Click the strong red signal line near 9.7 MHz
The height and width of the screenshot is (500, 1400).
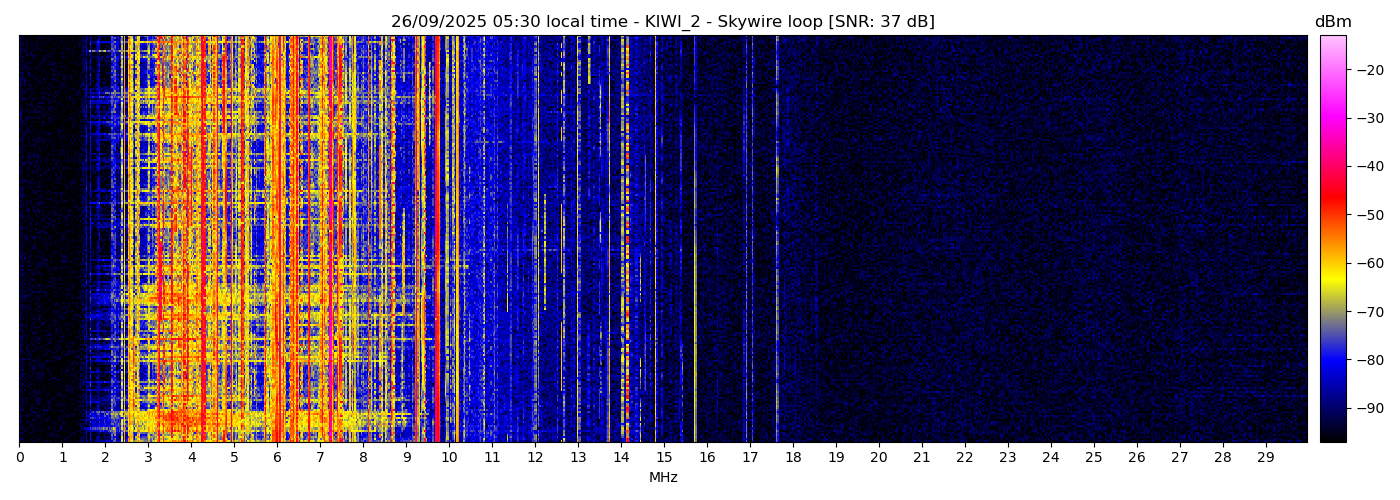437,240
